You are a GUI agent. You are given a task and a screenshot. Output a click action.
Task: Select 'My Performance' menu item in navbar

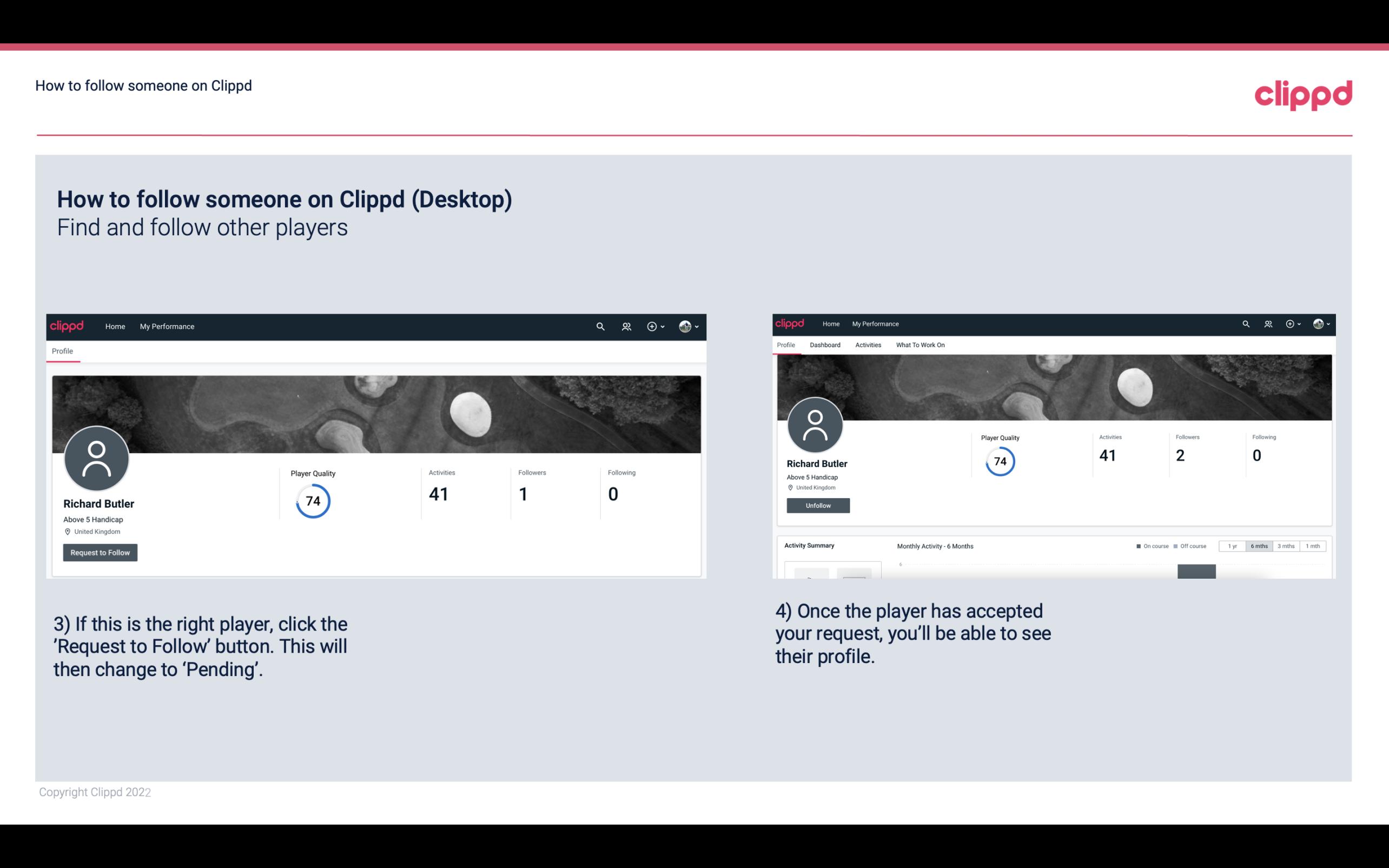(x=166, y=325)
